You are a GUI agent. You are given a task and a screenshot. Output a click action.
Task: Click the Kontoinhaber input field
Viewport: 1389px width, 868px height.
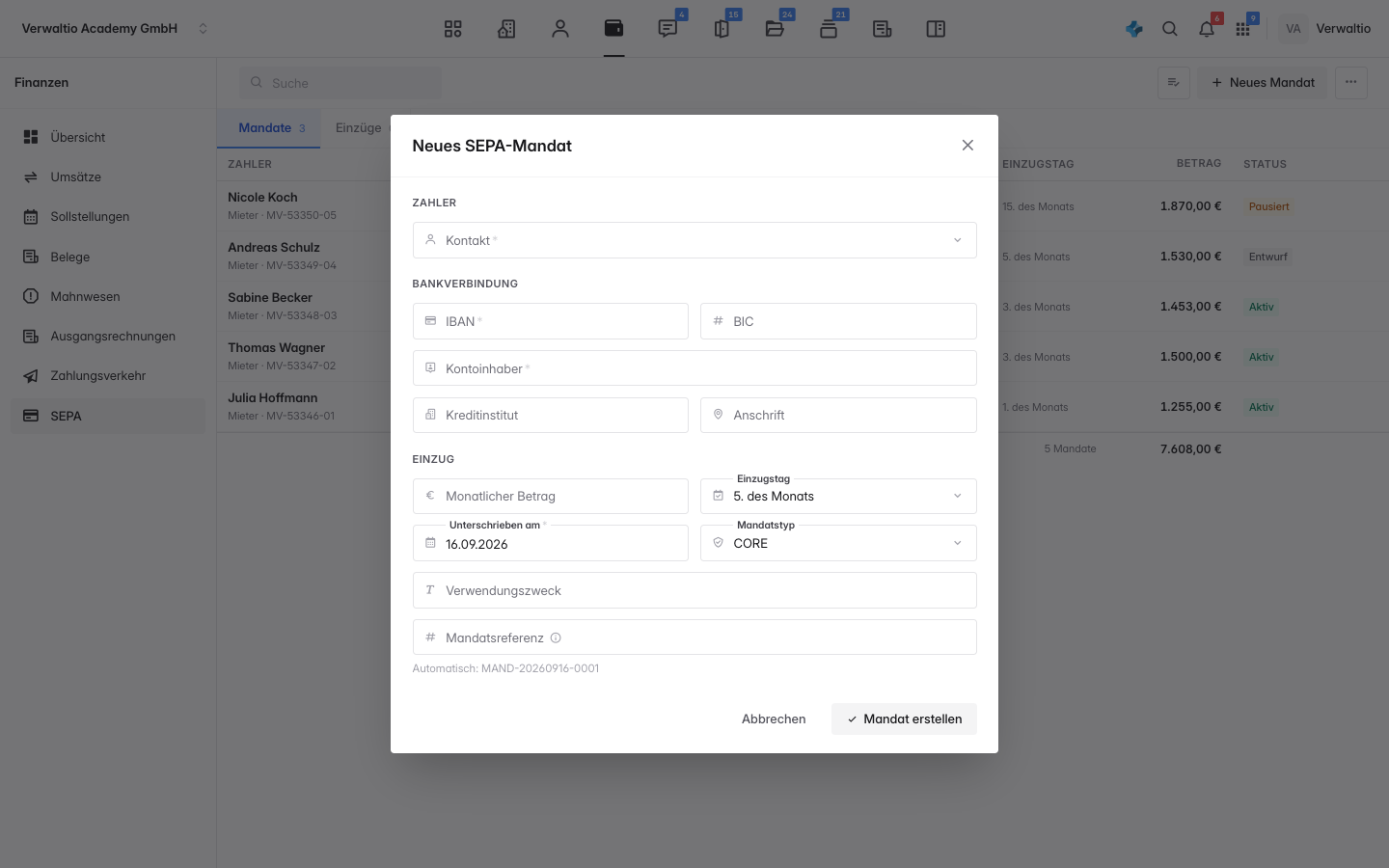(694, 368)
